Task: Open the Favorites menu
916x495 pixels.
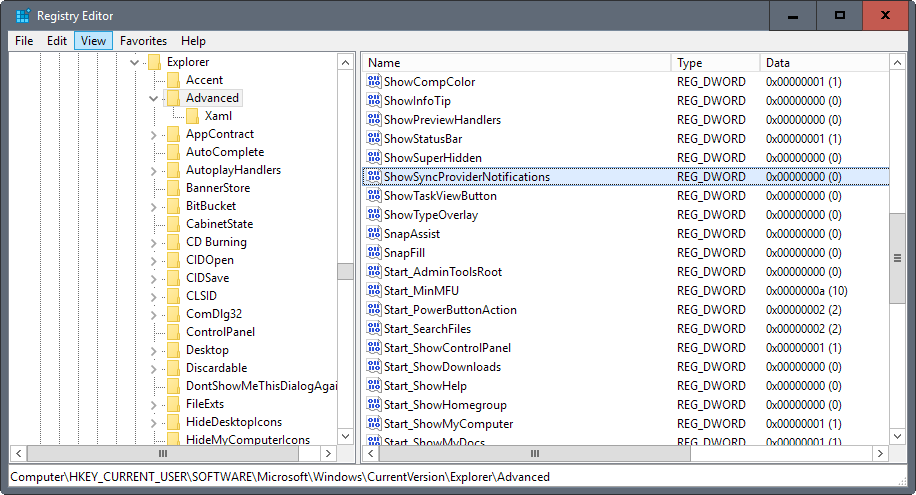Action: (x=143, y=41)
